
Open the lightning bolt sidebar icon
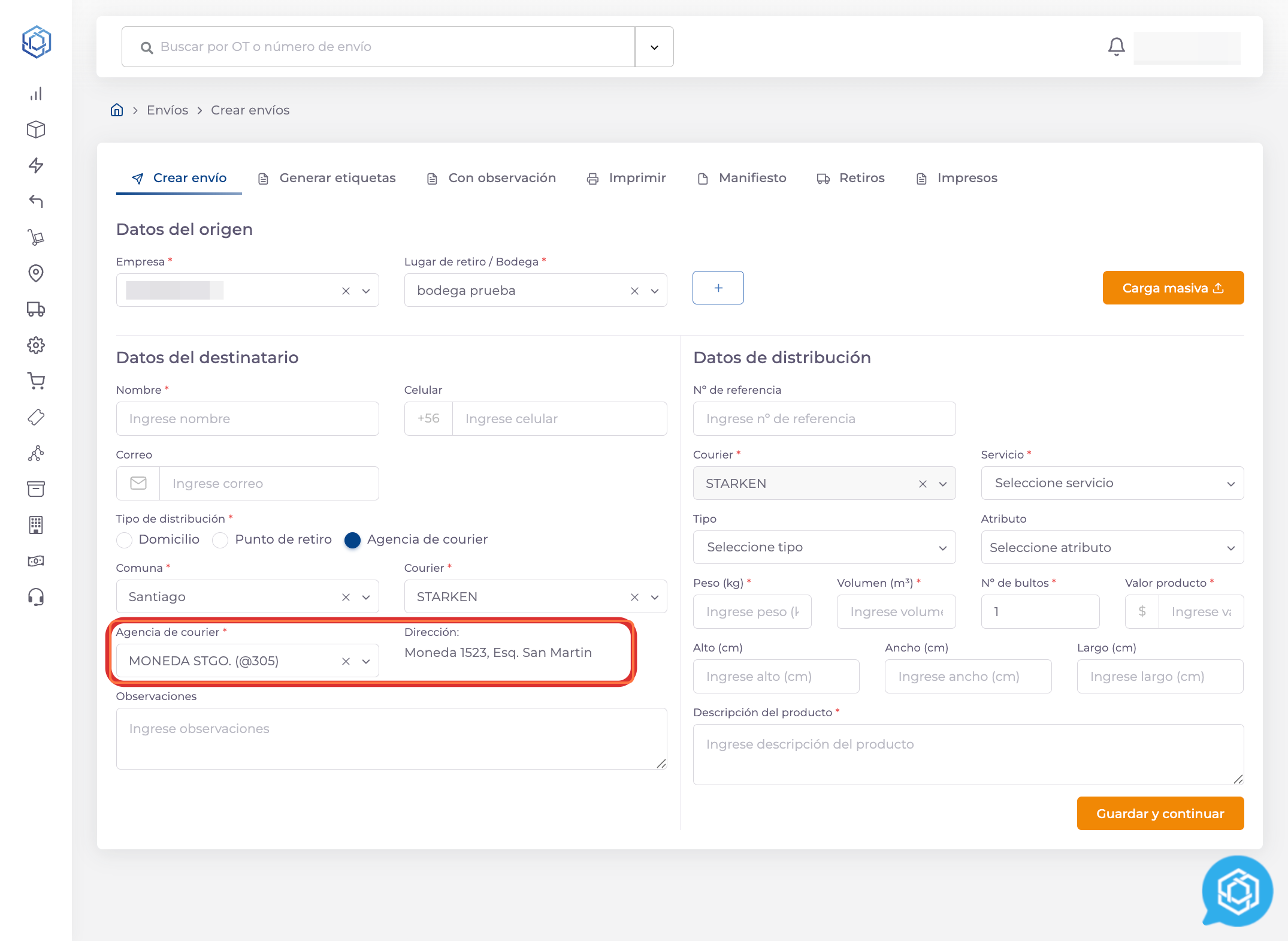36,165
